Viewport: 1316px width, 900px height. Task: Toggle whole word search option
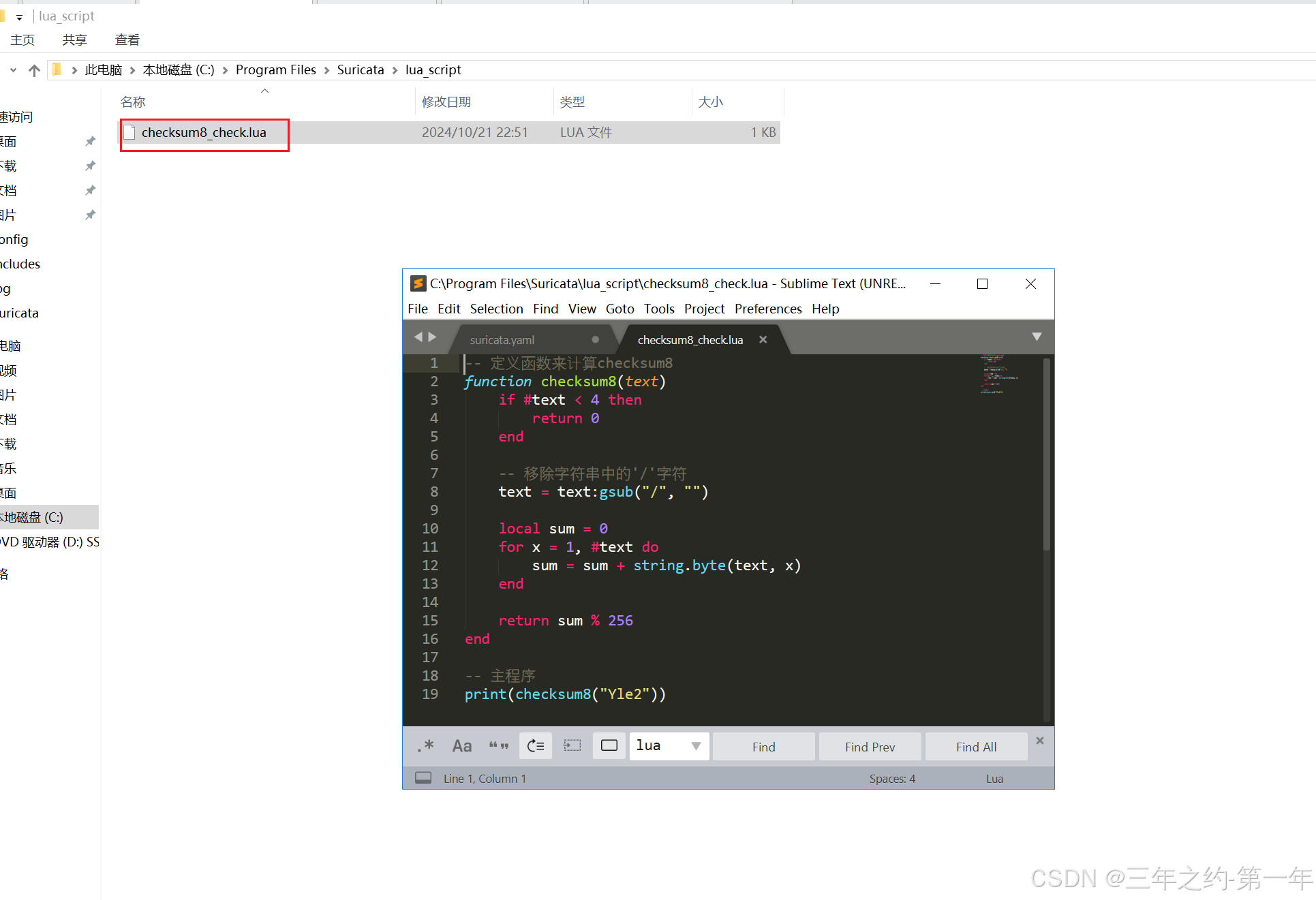point(499,746)
